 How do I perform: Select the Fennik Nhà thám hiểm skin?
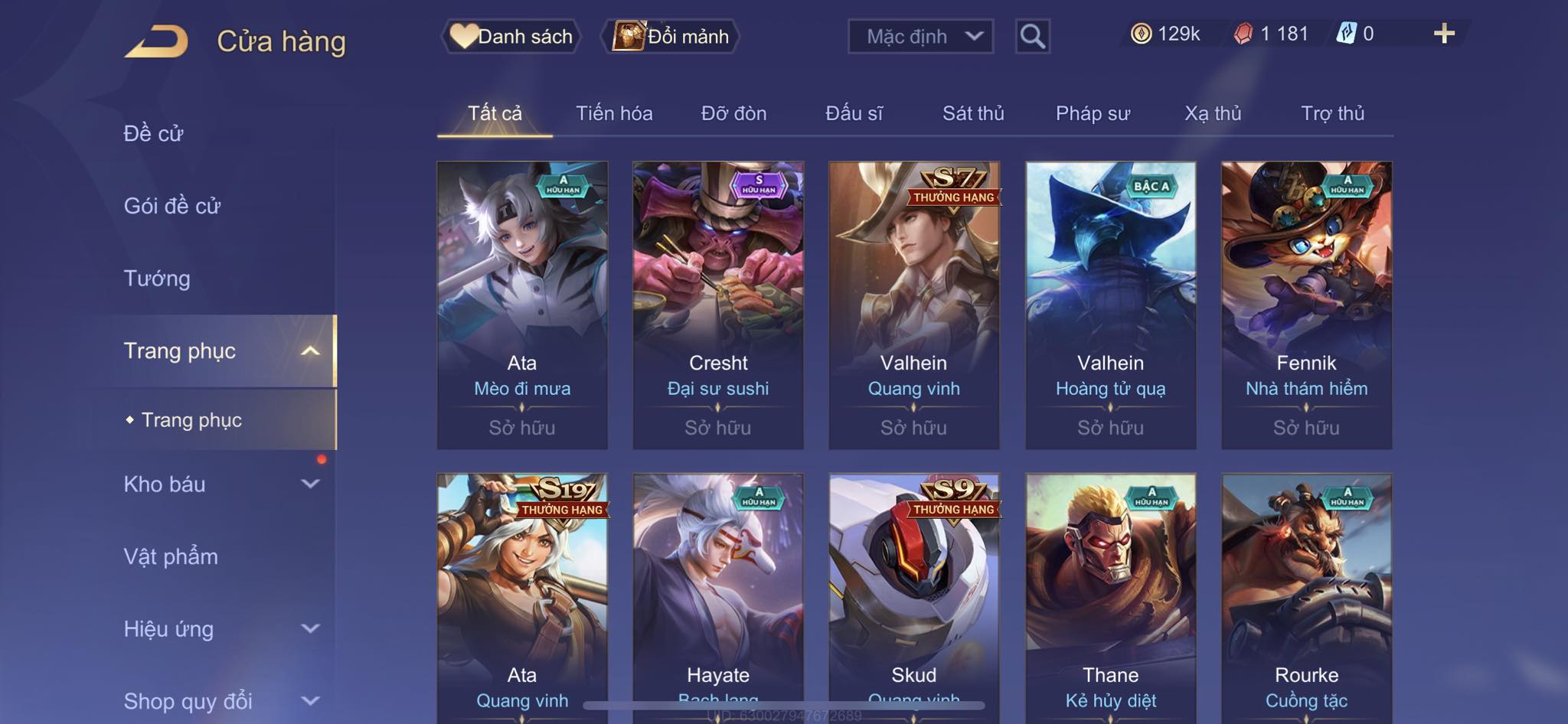coord(1306,305)
